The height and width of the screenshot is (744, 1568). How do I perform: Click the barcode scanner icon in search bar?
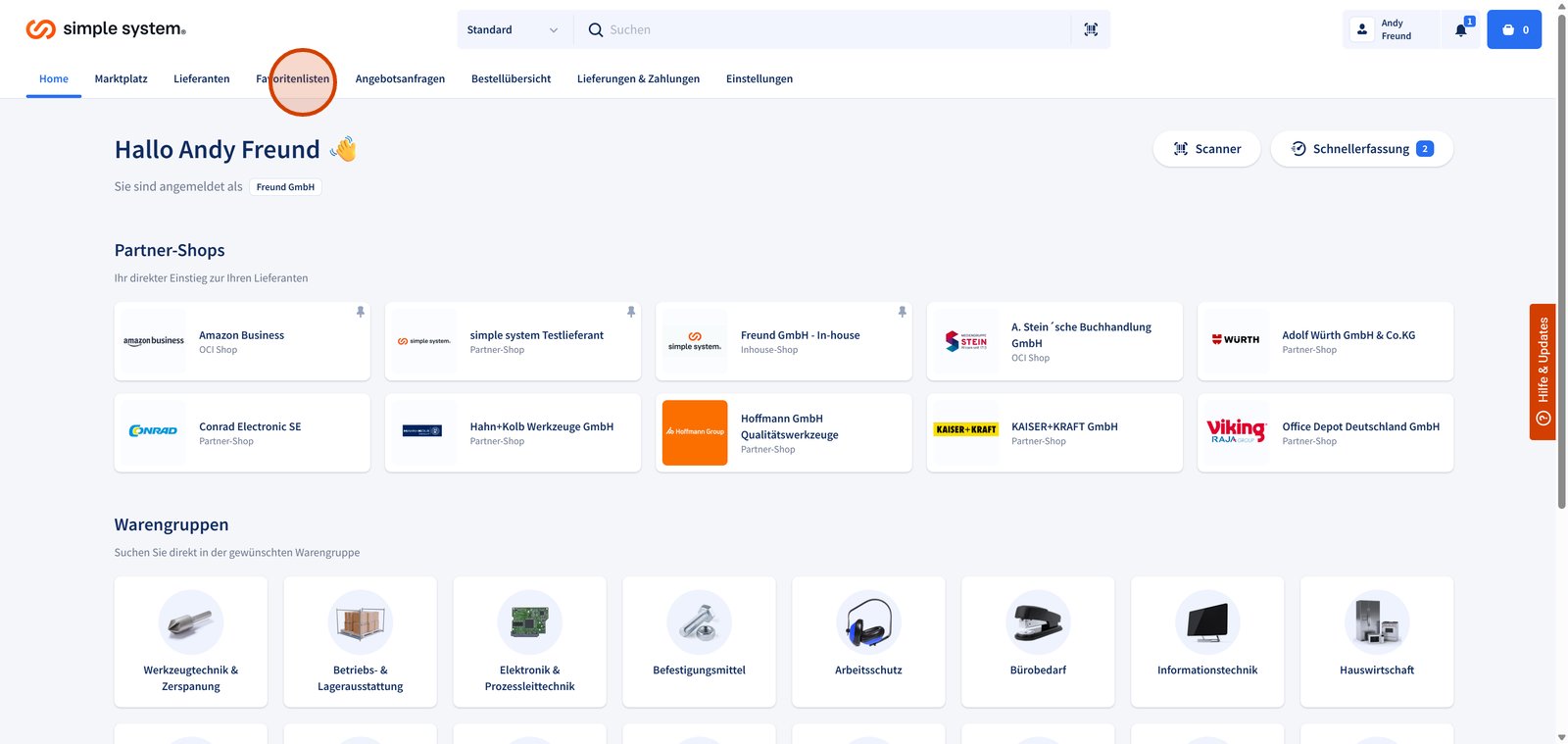click(1091, 29)
